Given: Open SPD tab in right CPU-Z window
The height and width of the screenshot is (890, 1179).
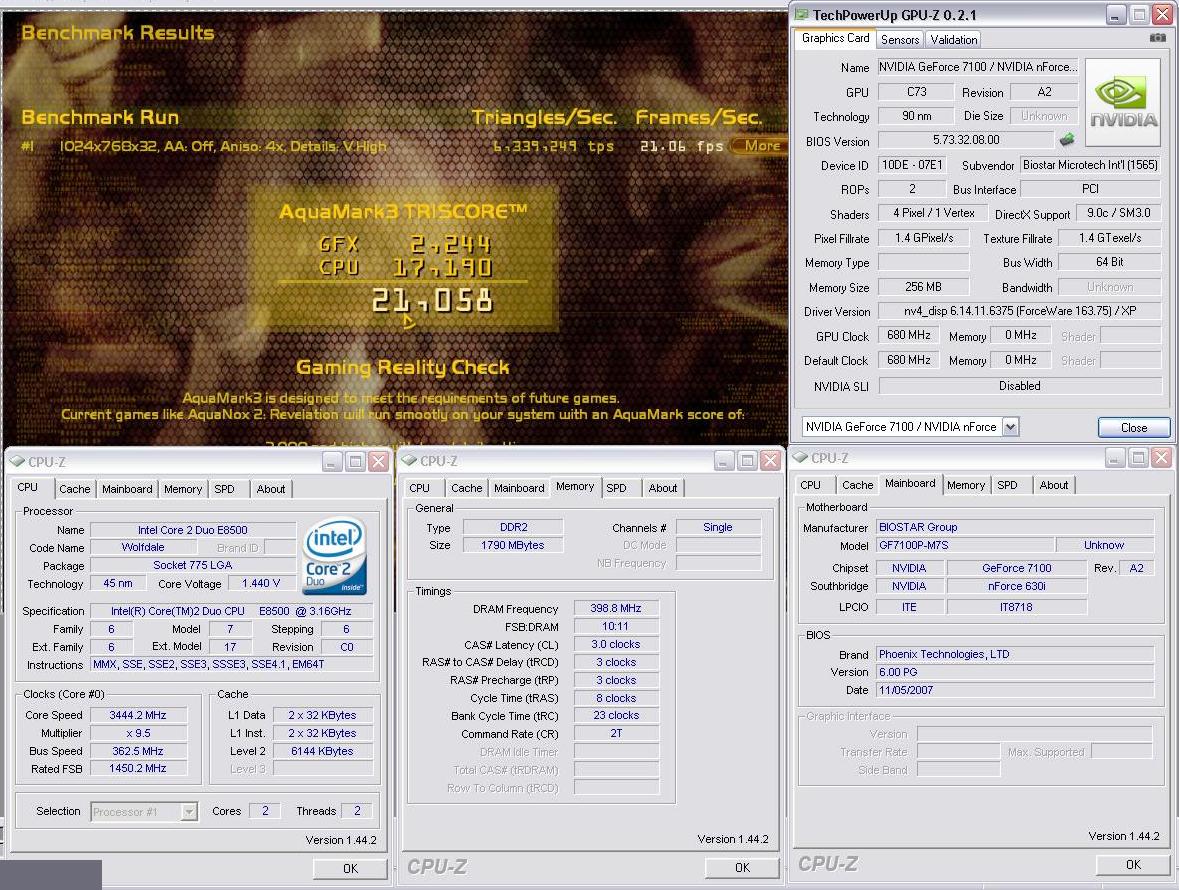Looking at the screenshot, I should [1007, 485].
